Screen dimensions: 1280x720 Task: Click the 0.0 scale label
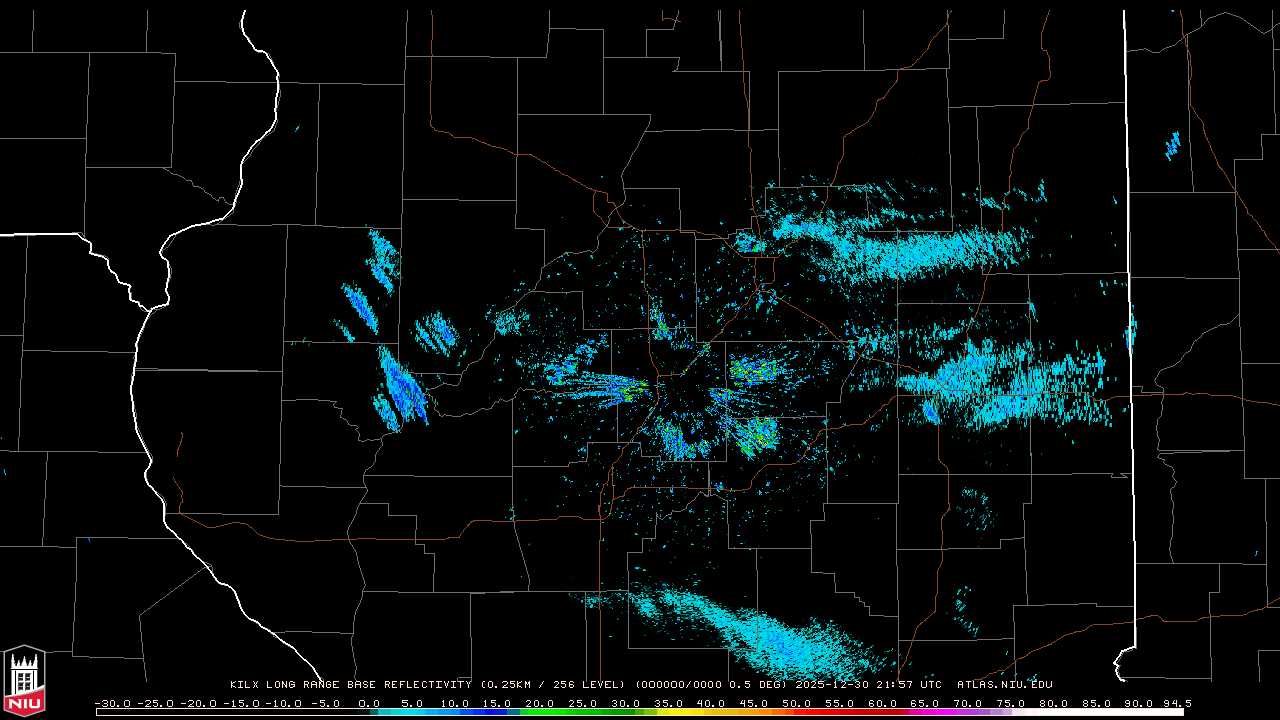pyautogui.click(x=369, y=703)
